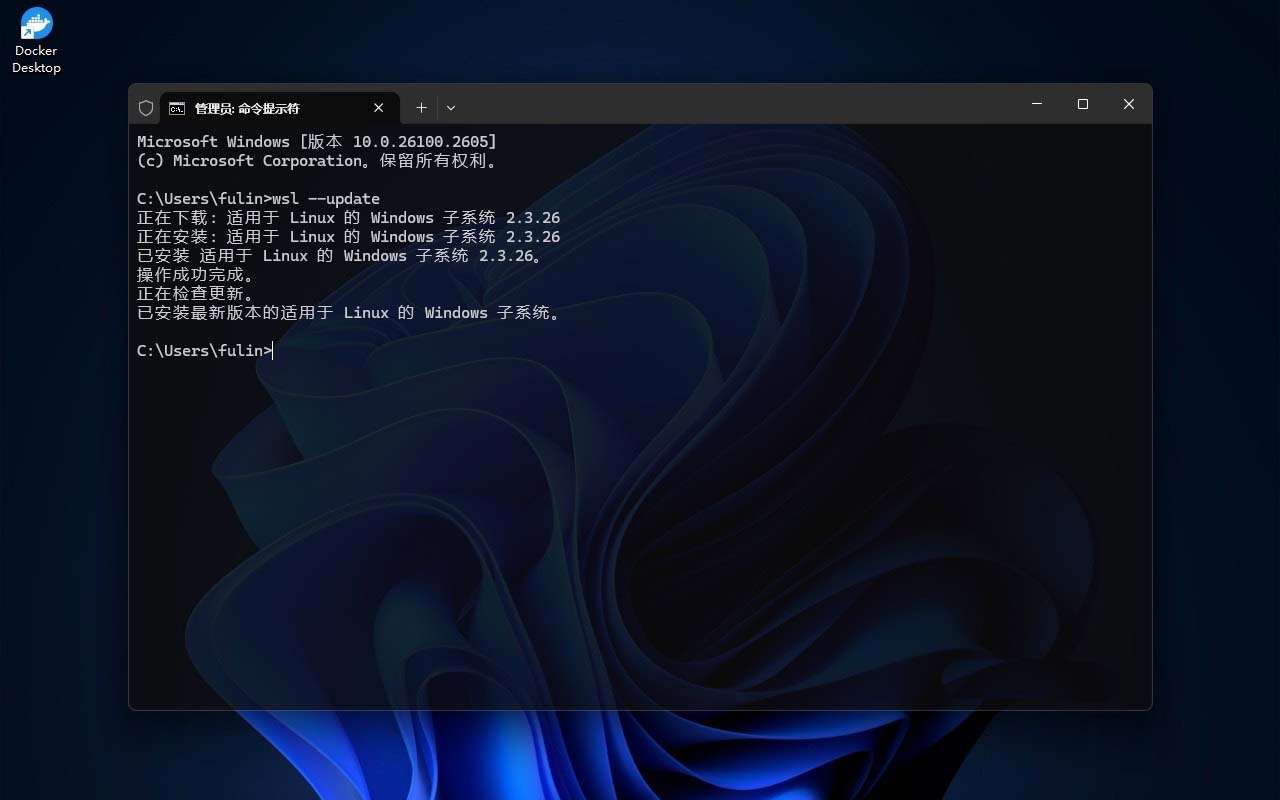Click the Microsoft Corporation copyright line
The width and height of the screenshot is (1280, 800).
pyautogui.click(x=317, y=161)
